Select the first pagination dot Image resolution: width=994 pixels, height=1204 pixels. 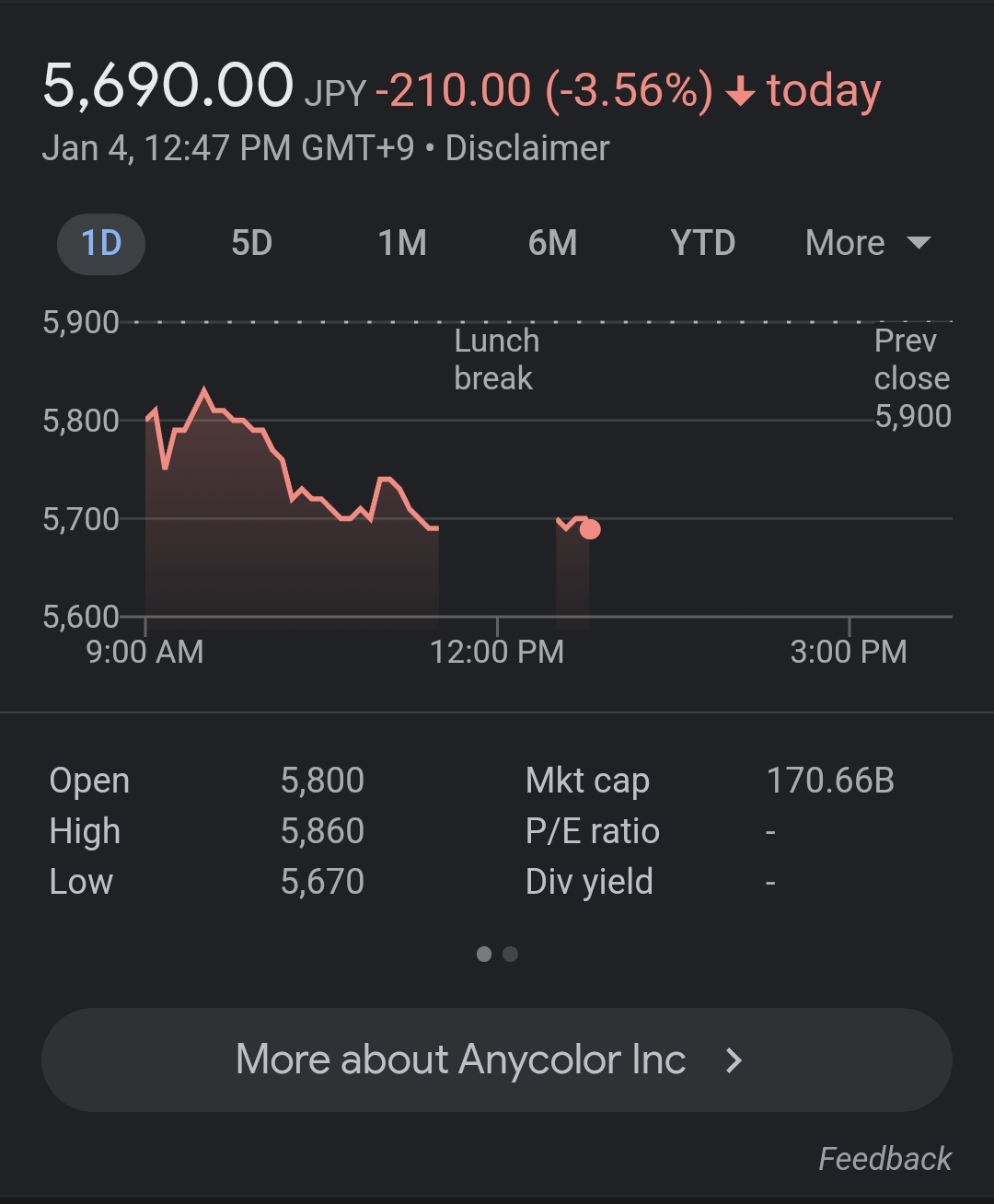point(484,954)
